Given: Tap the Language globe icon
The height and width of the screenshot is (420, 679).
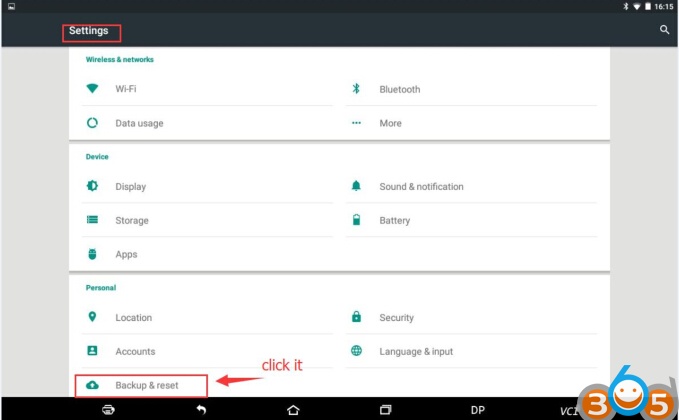Looking at the screenshot, I should click(356, 351).
